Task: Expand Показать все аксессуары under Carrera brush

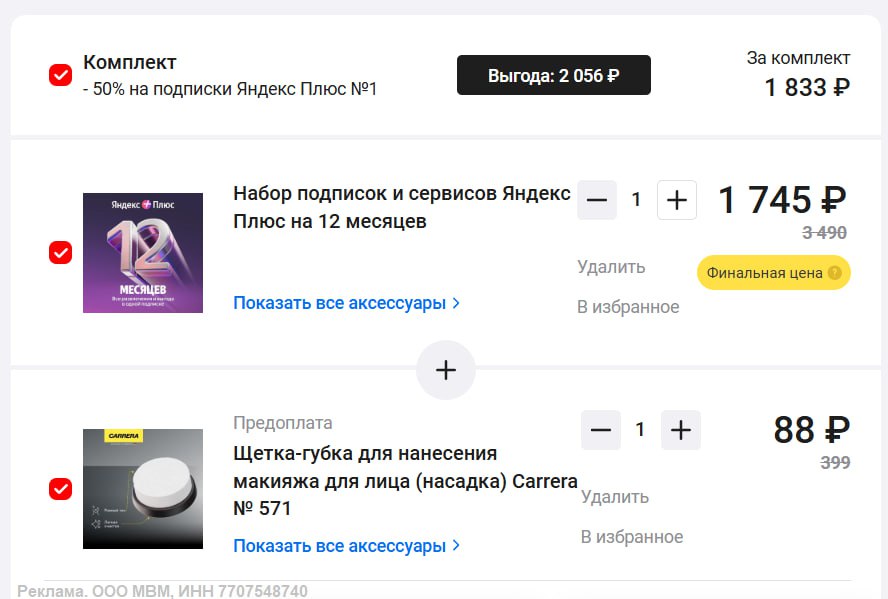Action: (346, 546)
